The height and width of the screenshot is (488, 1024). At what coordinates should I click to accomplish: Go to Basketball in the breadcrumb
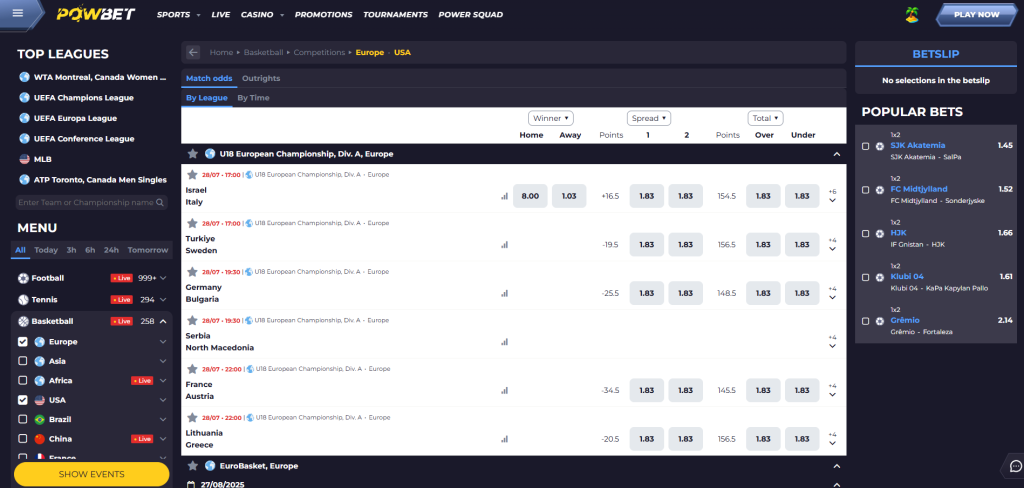point(264,52)
